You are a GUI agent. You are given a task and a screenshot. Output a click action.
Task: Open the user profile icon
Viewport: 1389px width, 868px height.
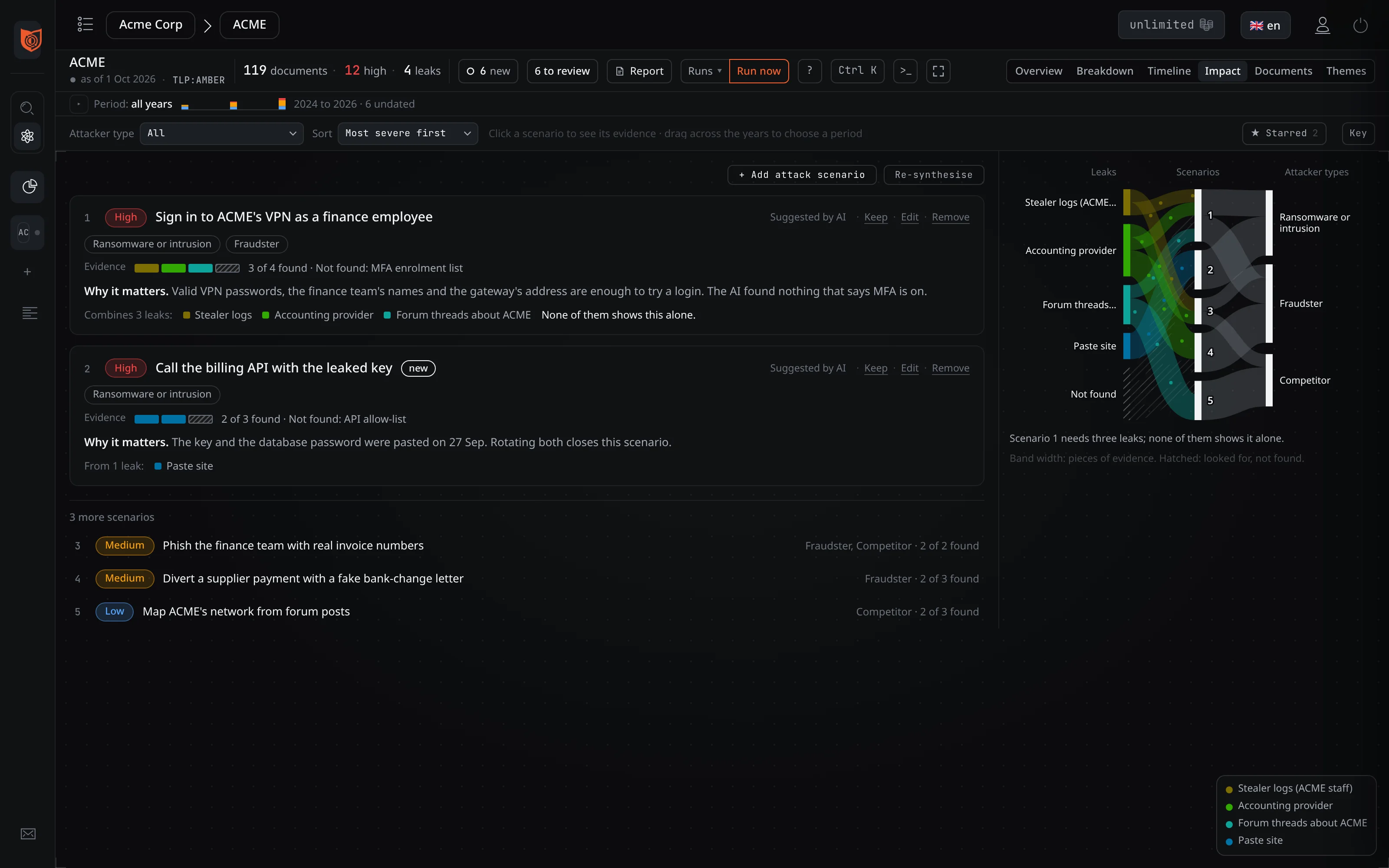1323,25
